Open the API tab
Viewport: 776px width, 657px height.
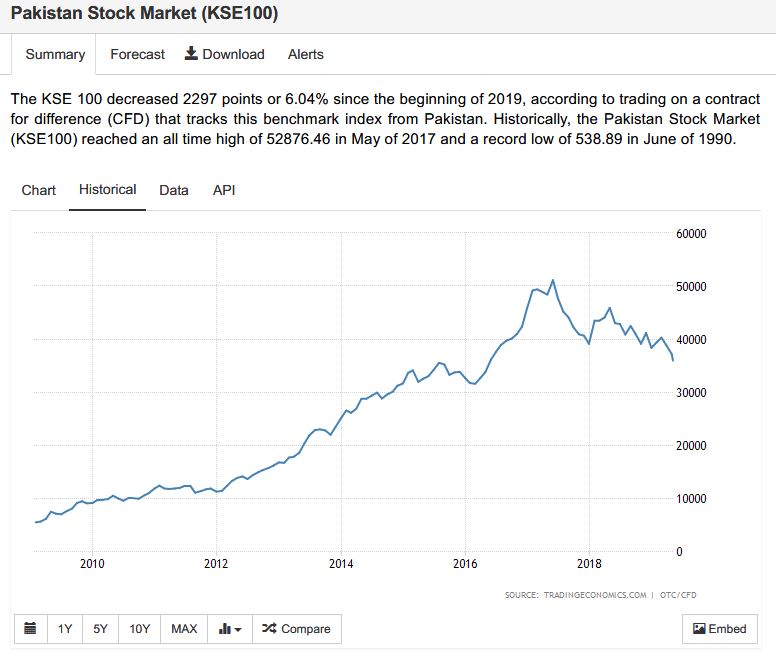(x=224, y=190)
